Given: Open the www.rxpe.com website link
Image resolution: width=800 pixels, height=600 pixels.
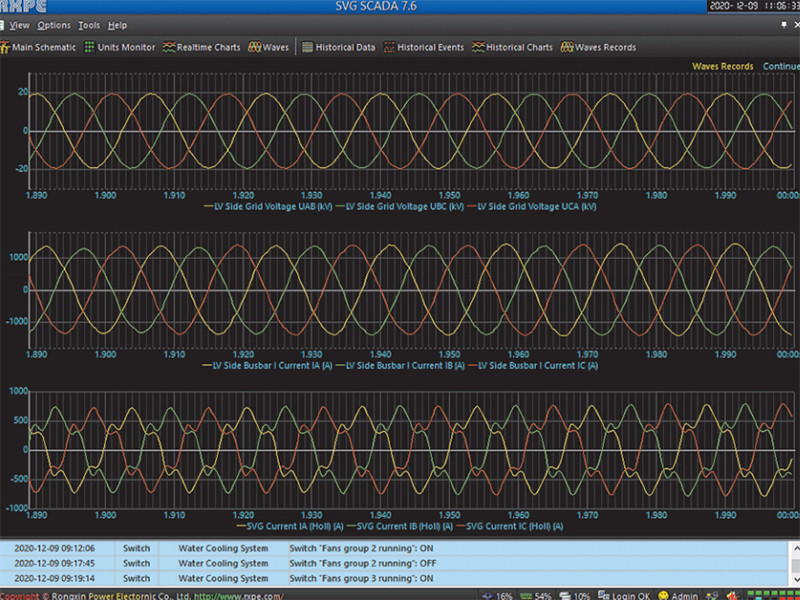Looking at the screenshot, I should coord(239,596).
